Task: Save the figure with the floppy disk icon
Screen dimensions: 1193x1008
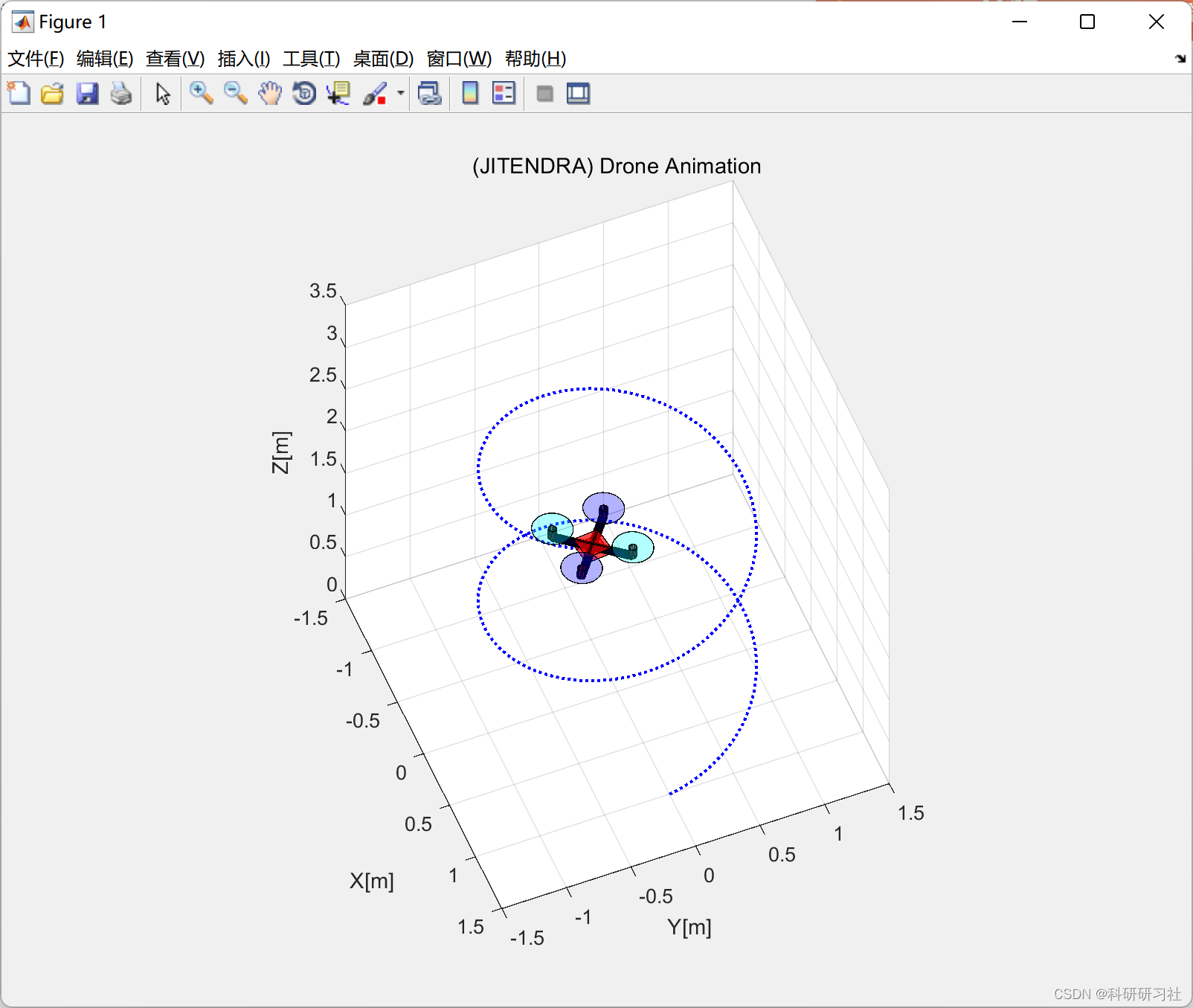Action: (87, 94)
